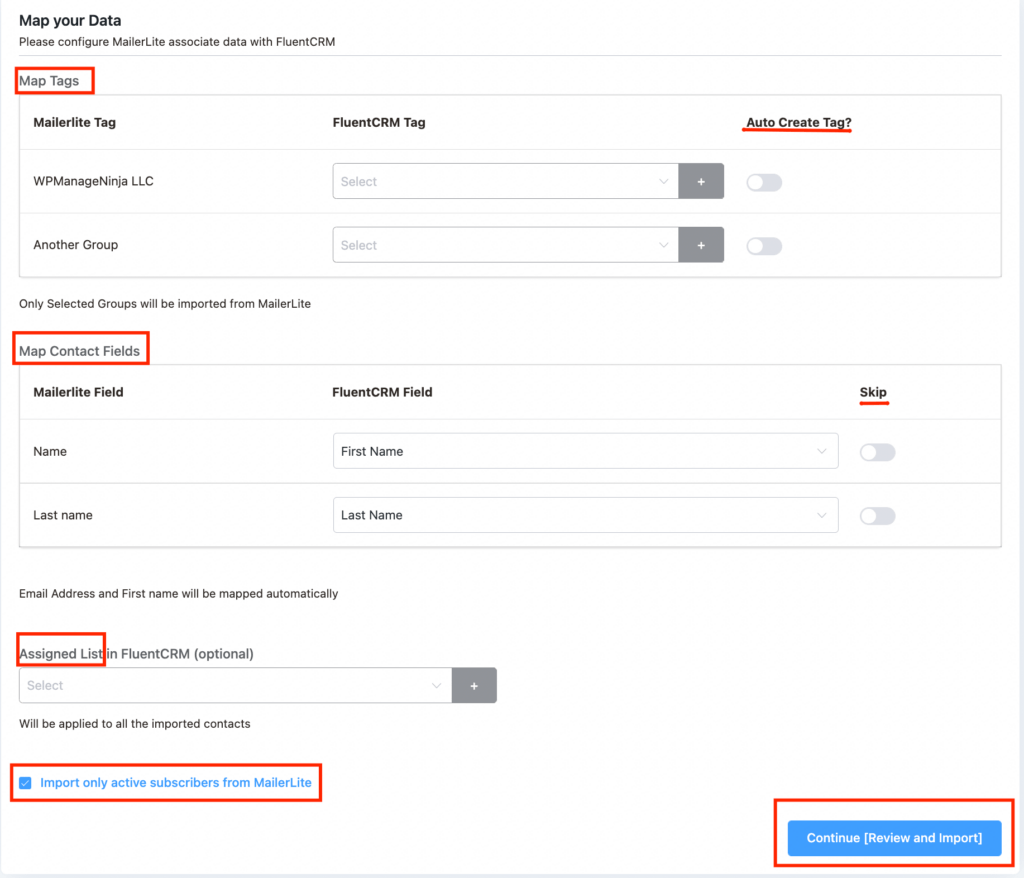Toggle Skip for the Last name field
This screenshot has height=878, width=1024.
coord(877,515)
